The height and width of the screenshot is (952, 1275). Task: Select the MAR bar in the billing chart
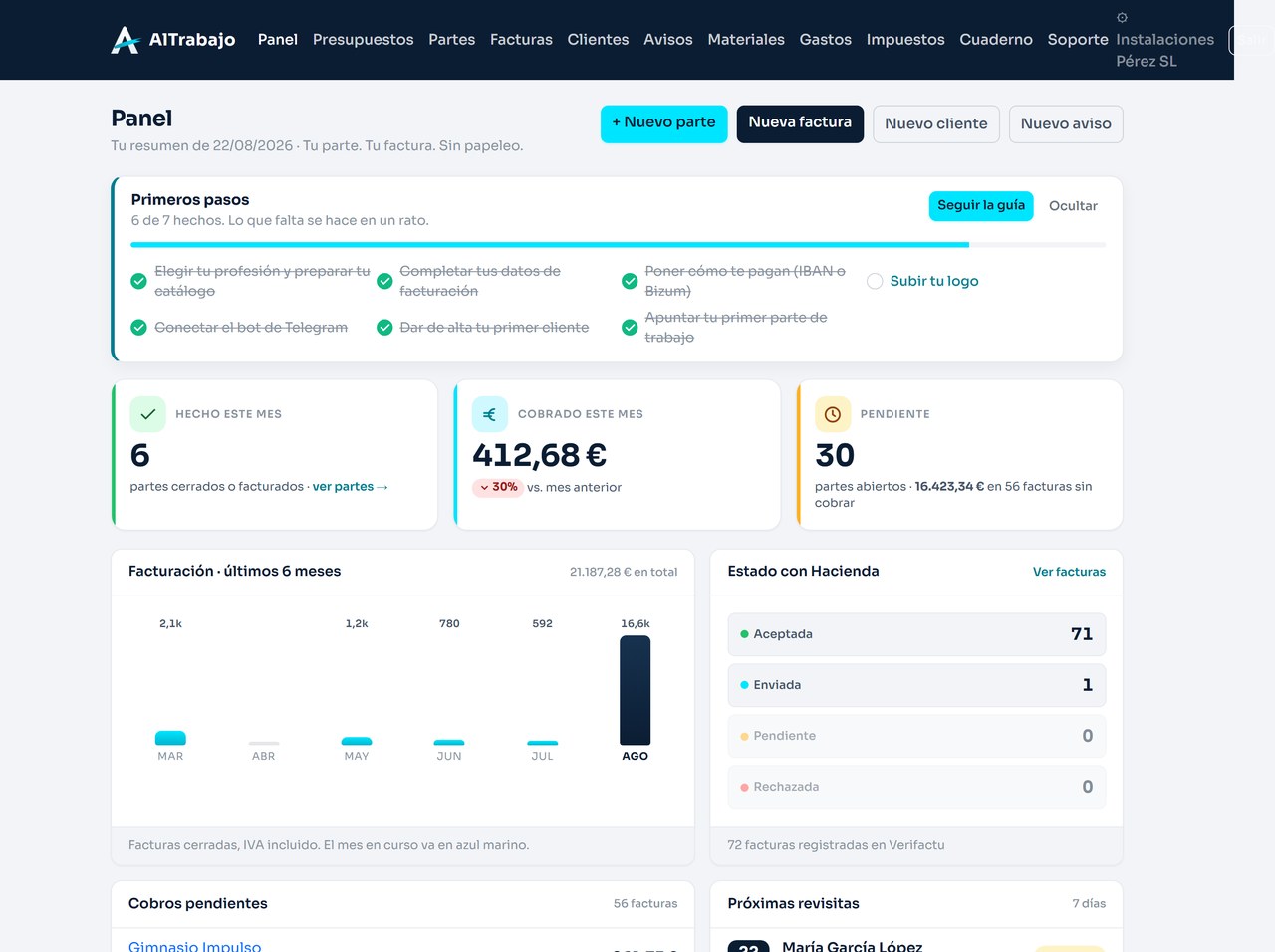(170, 738)
